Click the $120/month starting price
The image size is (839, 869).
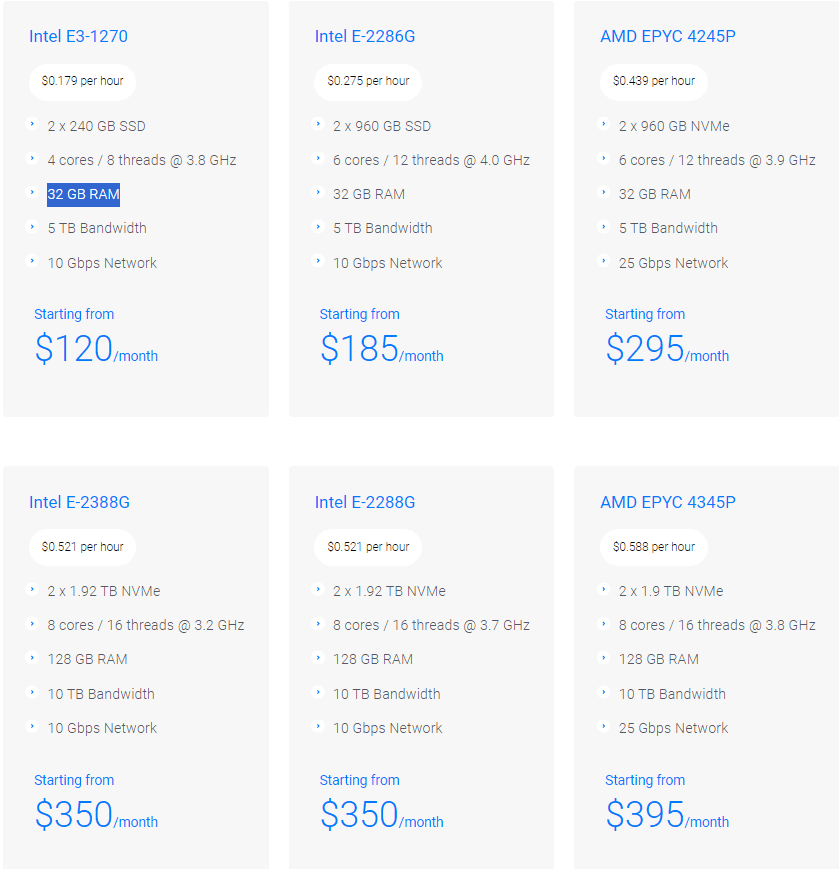coord(96,350)
